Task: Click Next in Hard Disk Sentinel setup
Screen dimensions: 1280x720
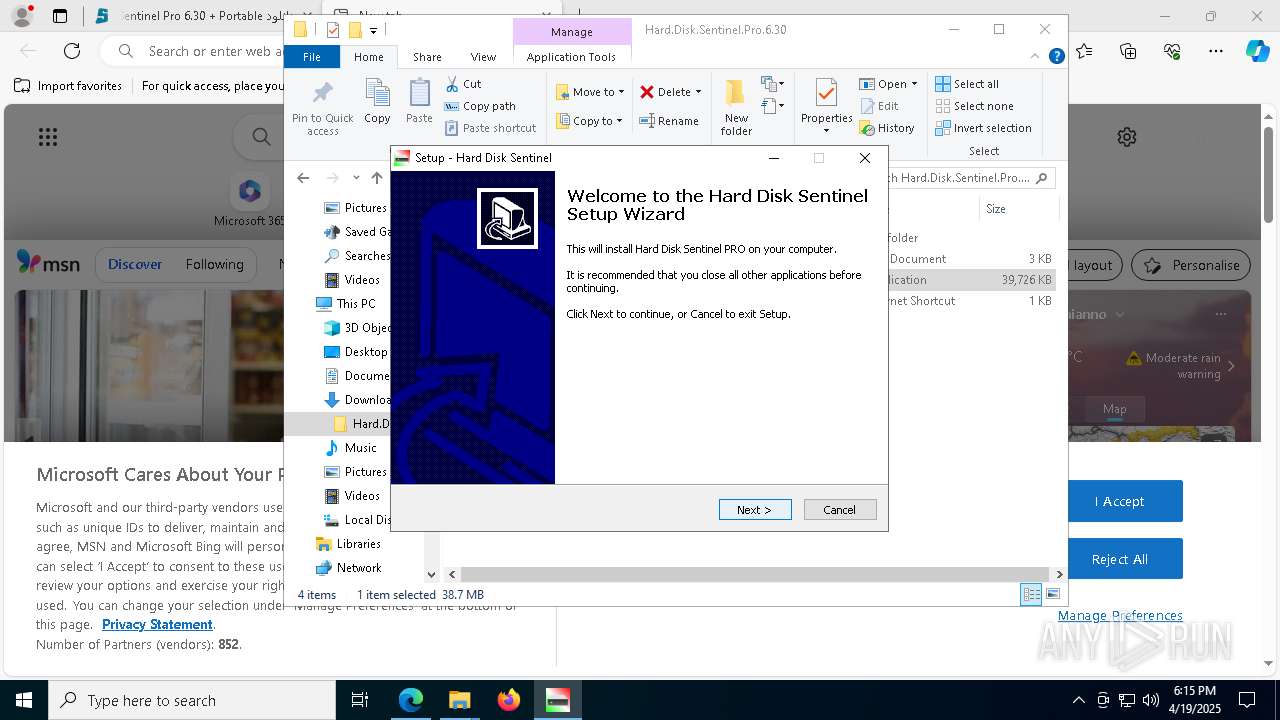Action: coord(755,510)
